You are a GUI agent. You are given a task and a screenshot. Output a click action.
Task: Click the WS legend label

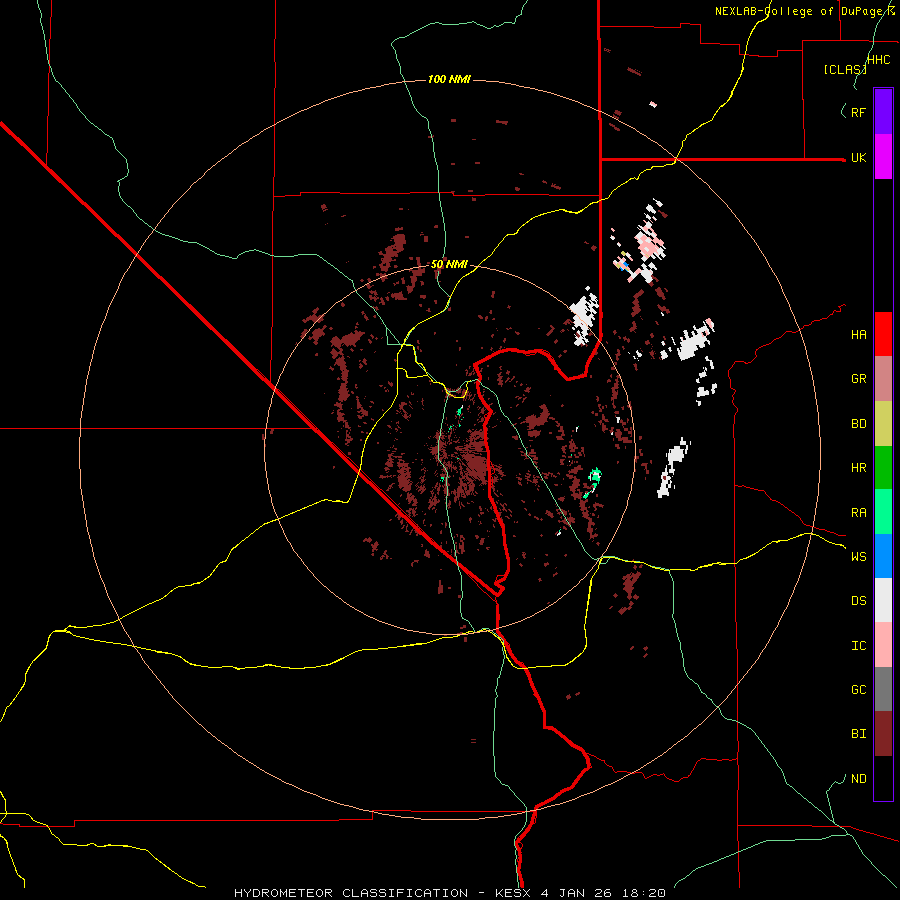[x=858, y=557]
